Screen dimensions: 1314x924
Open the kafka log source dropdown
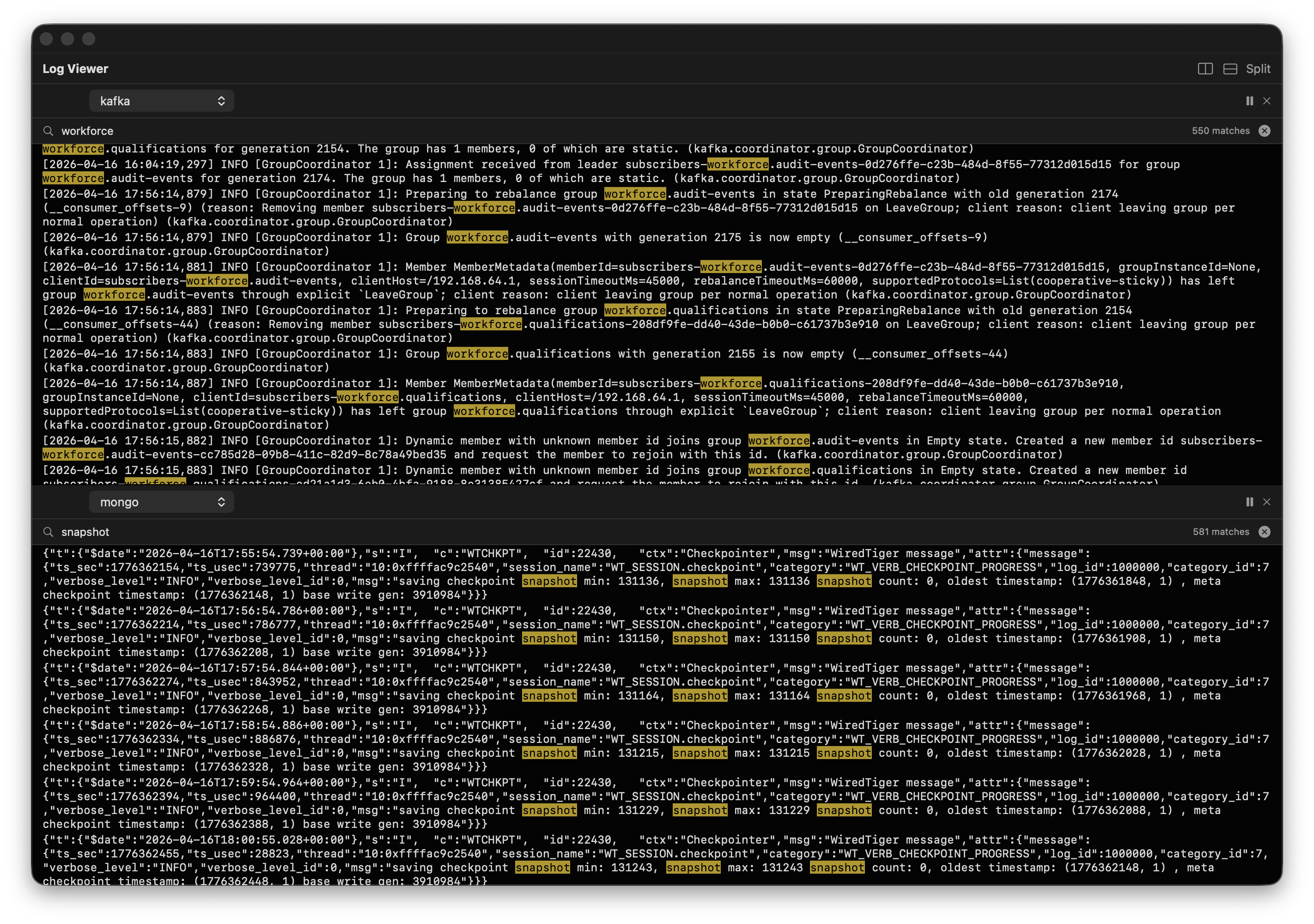coord(161,101)
